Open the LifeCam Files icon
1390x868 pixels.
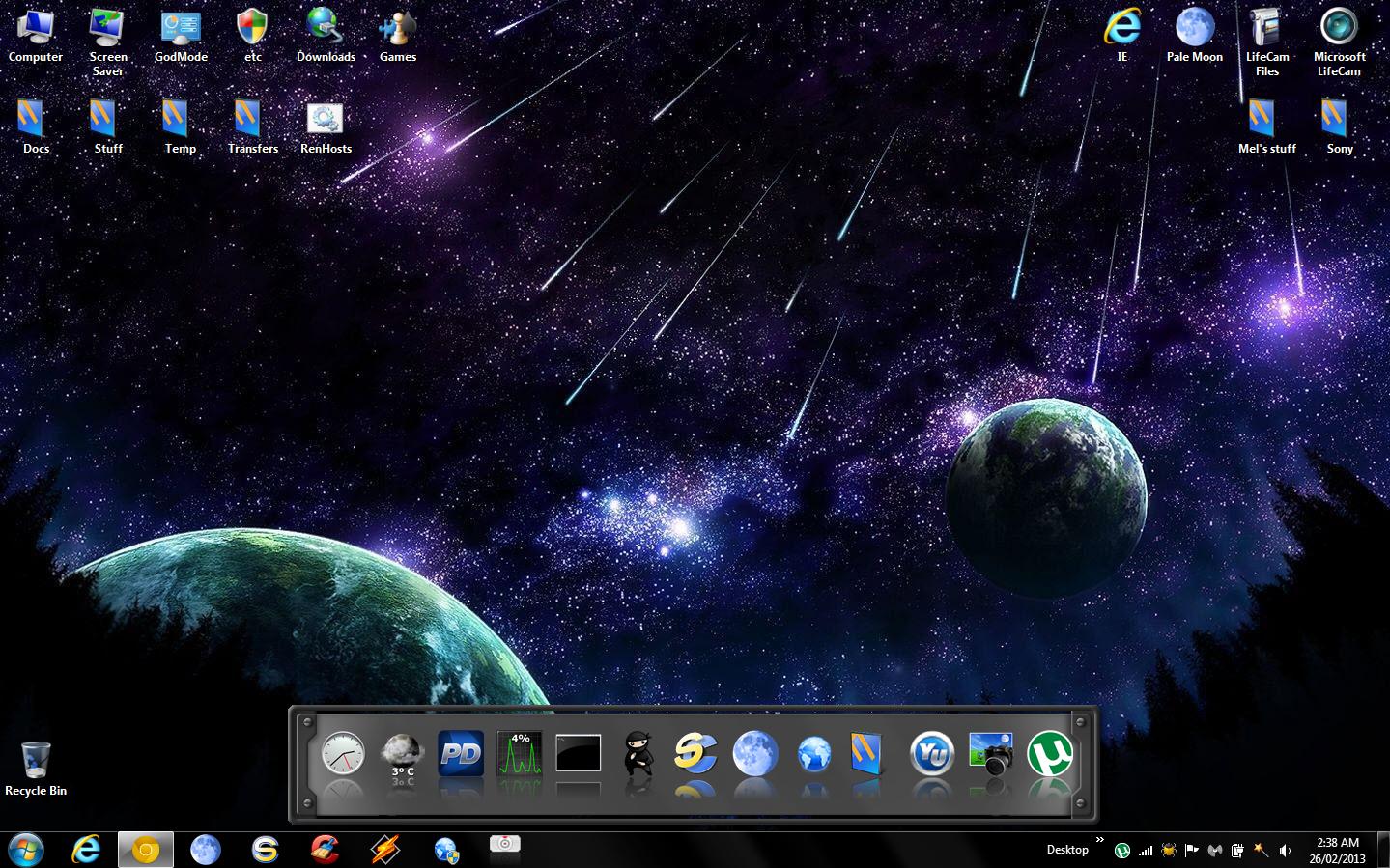(x=1267, y=42)
